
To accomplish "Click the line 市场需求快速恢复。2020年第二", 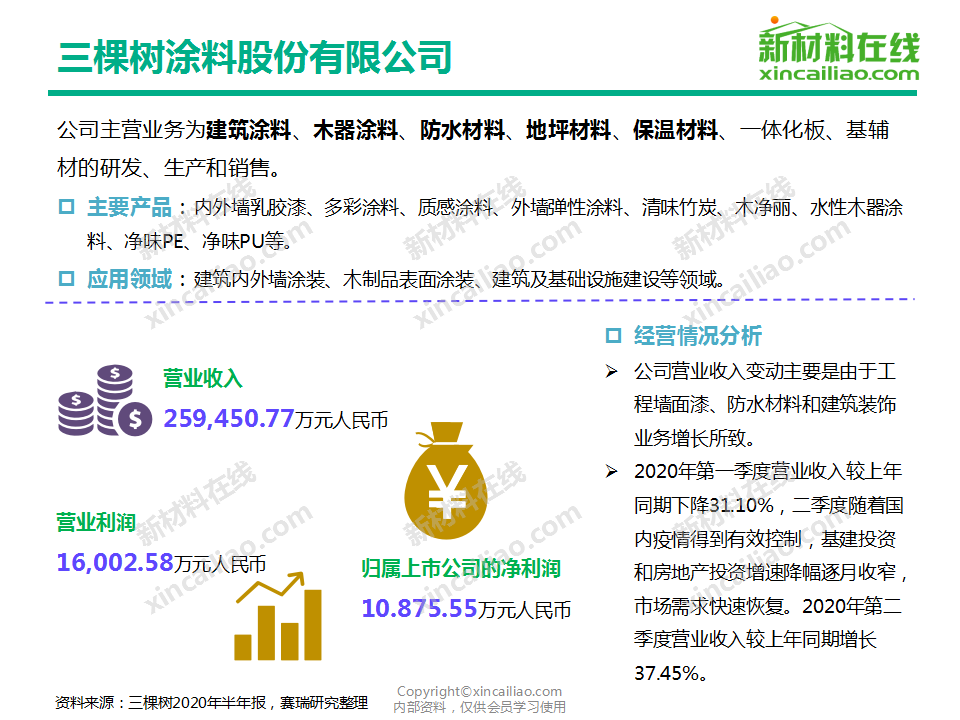I will 768,606.
